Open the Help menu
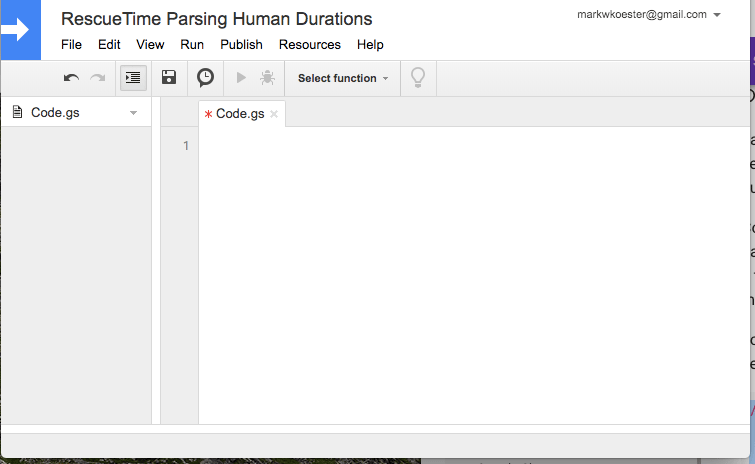 pos(370,45)
